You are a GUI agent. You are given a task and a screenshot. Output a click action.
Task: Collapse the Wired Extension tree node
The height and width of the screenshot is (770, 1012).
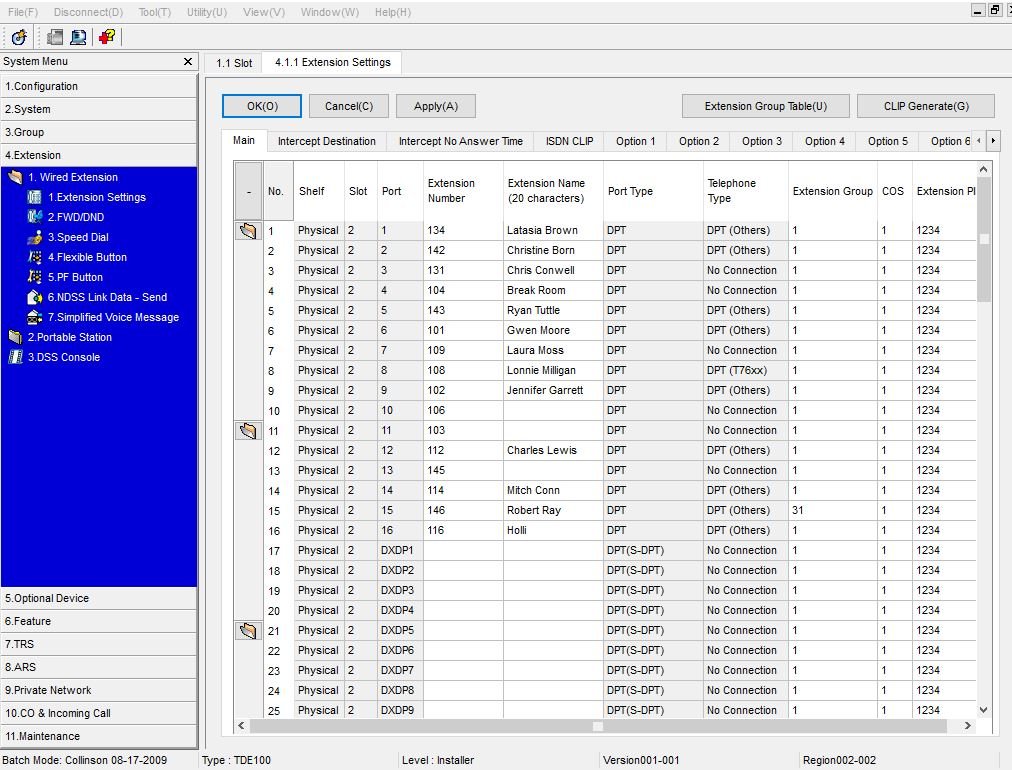point(15,177)
